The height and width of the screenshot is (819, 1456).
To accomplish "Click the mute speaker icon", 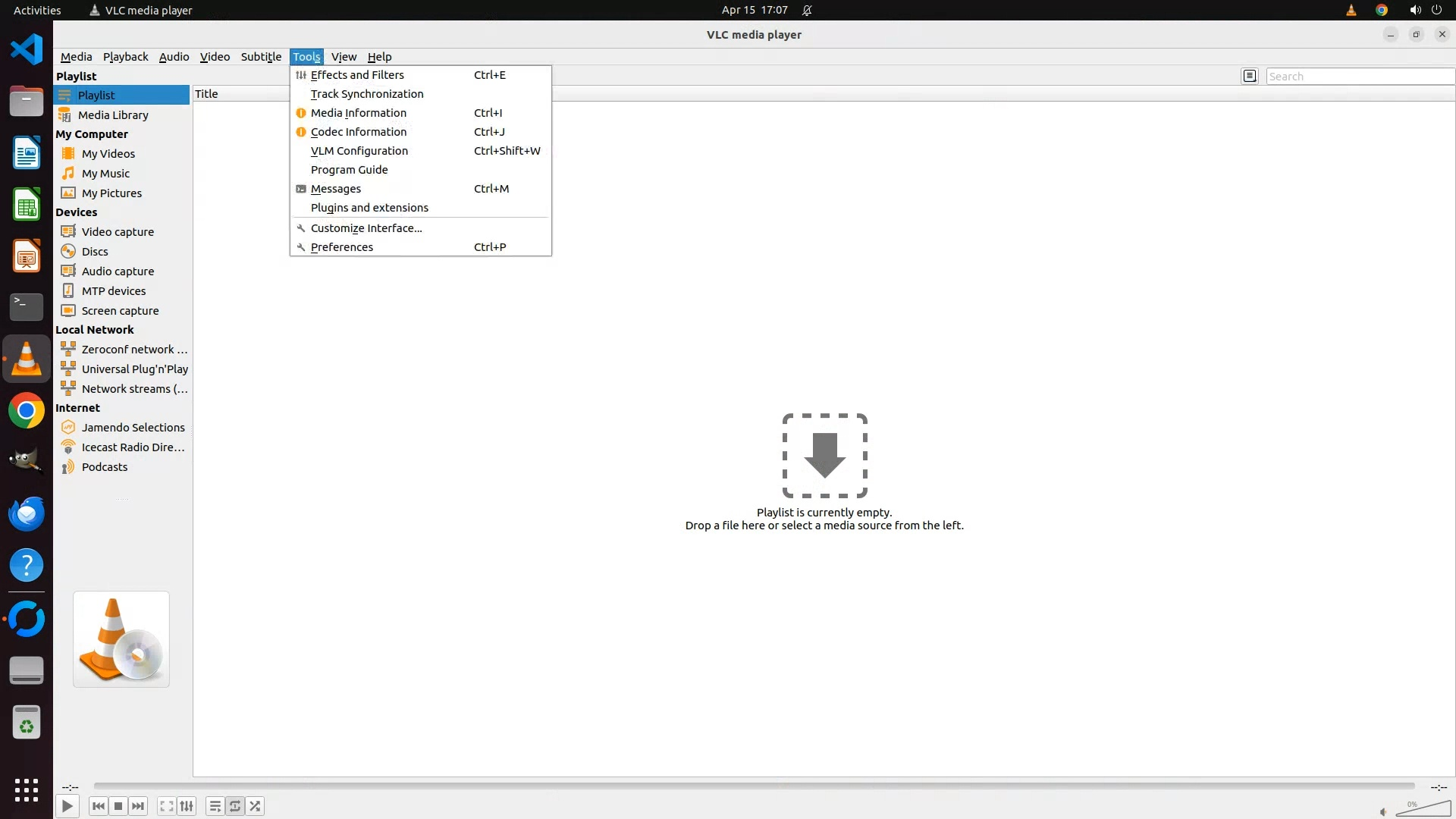I will pos(1383,812).
